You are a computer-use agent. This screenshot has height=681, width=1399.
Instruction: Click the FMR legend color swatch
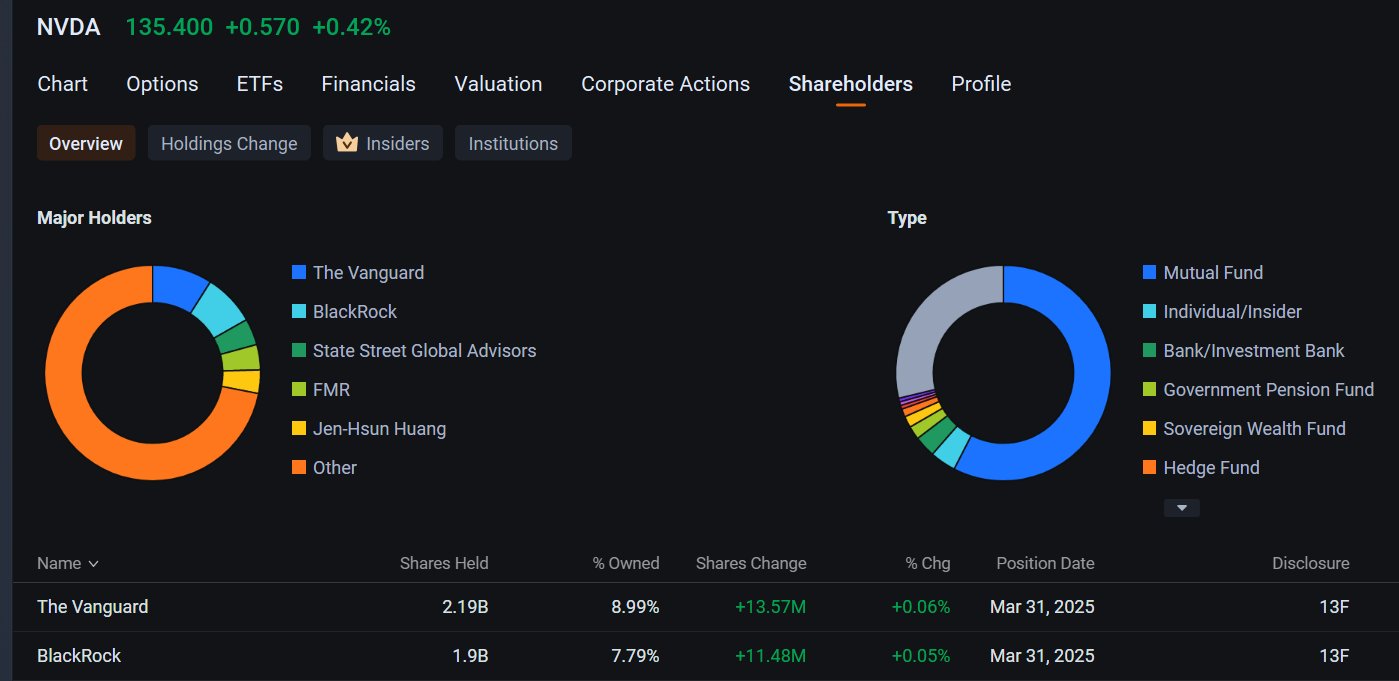(299, 389)
